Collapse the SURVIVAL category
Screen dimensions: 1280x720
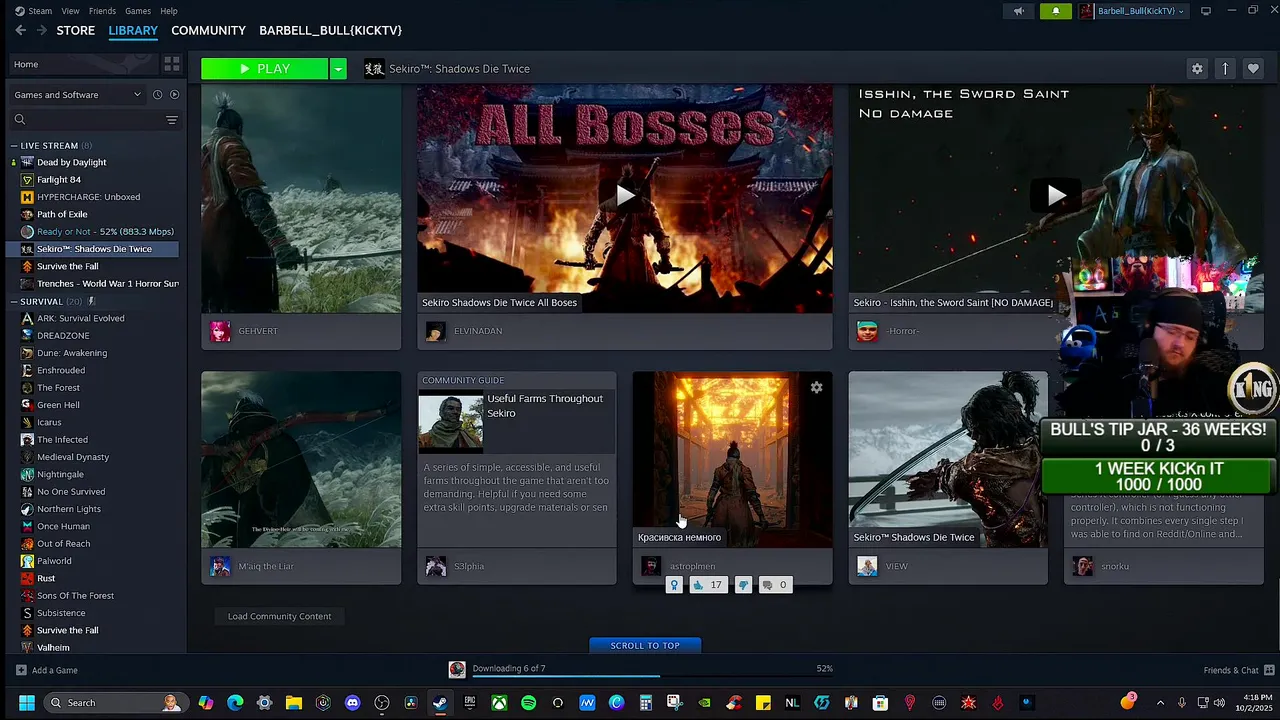click(14, 301)
